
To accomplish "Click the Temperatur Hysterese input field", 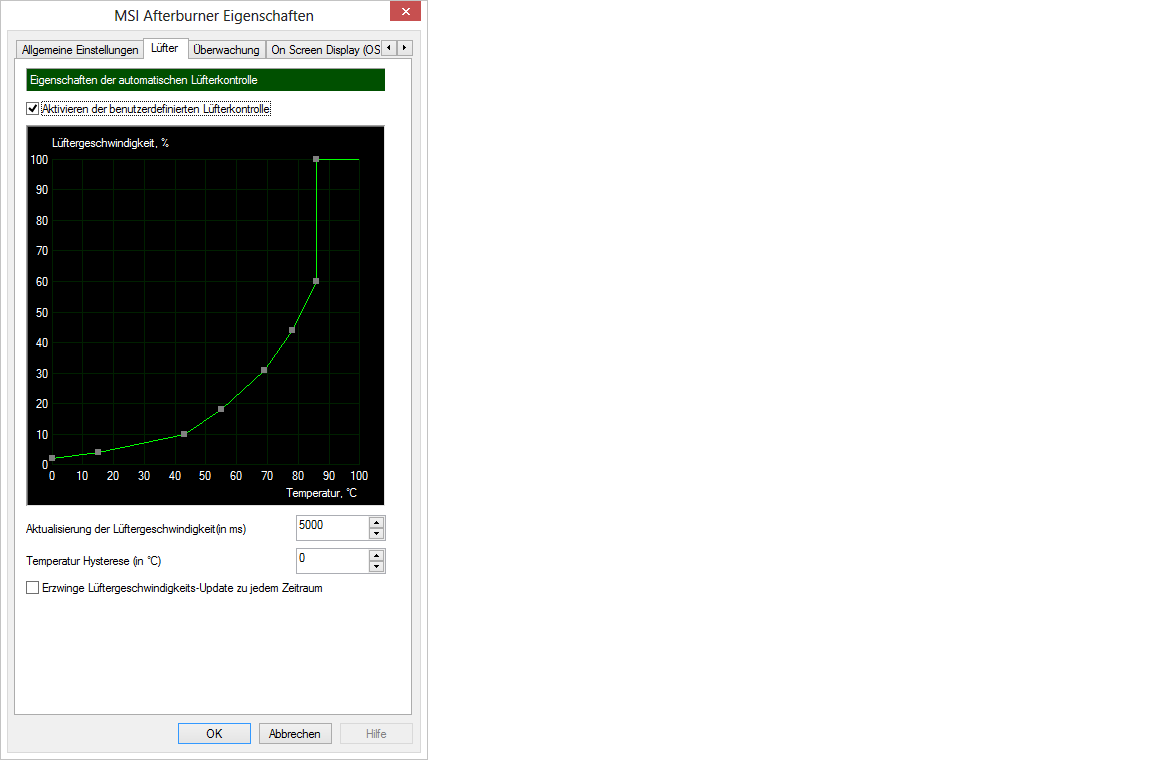I will 332,560.
